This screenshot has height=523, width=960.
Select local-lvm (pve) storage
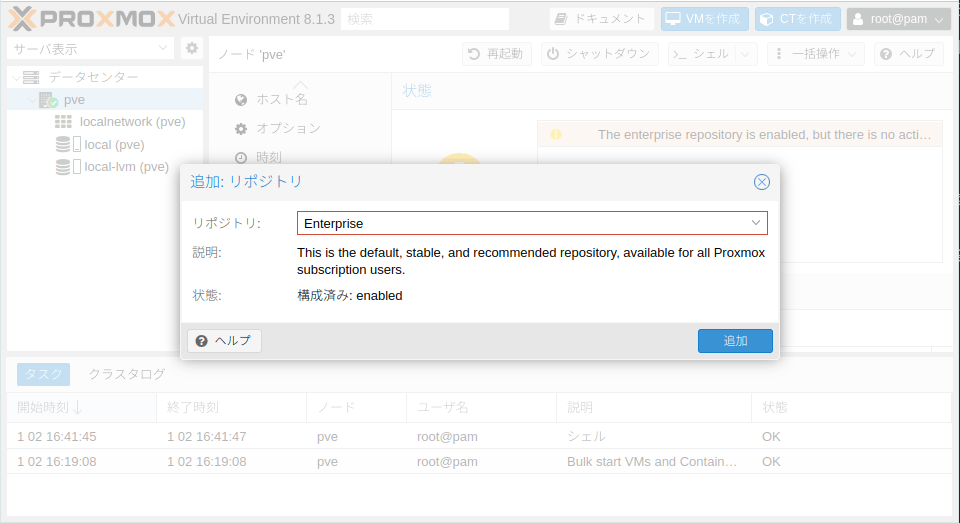[126, 167]
